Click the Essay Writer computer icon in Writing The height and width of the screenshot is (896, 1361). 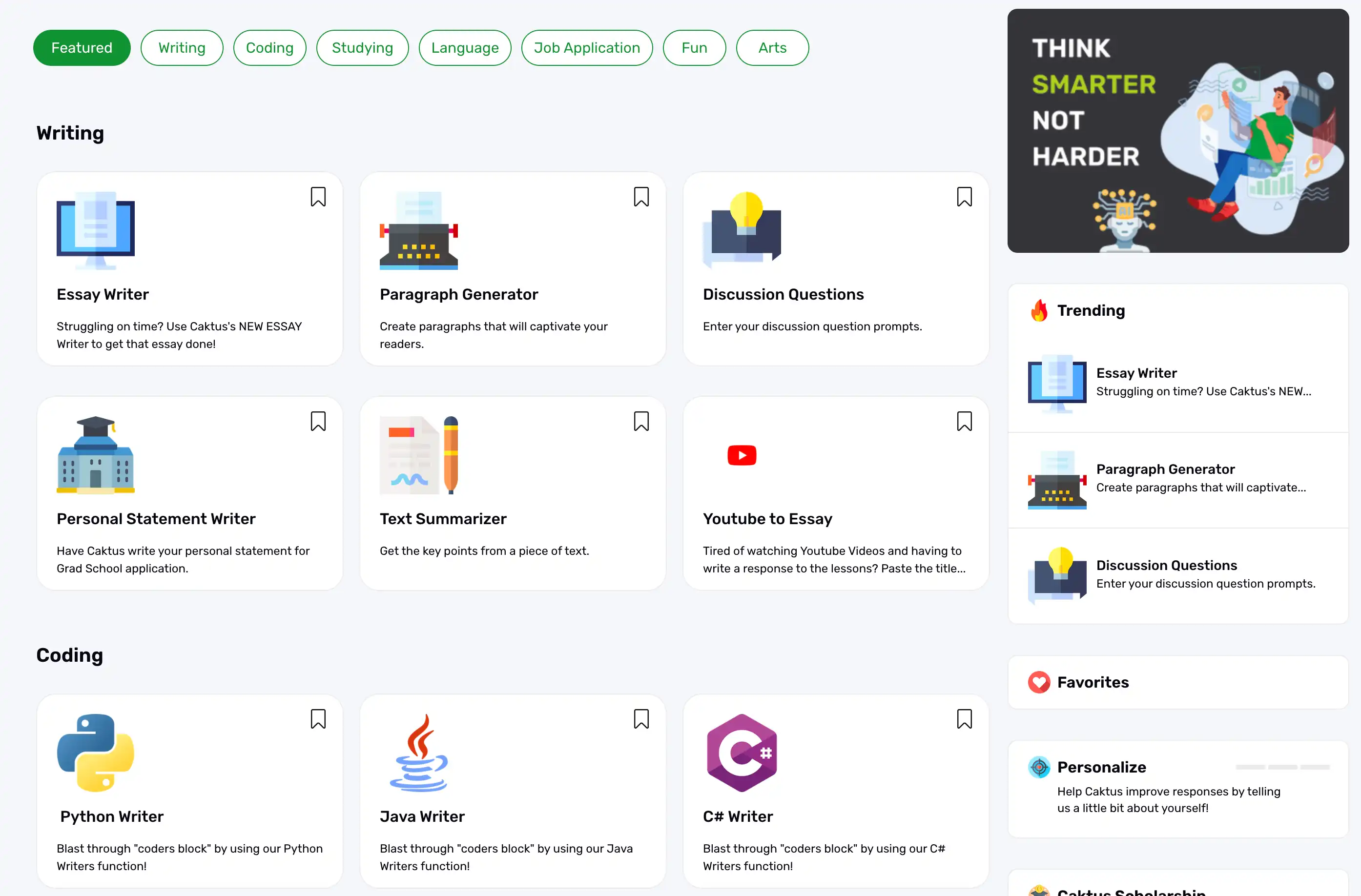click(x=96, y=230)
